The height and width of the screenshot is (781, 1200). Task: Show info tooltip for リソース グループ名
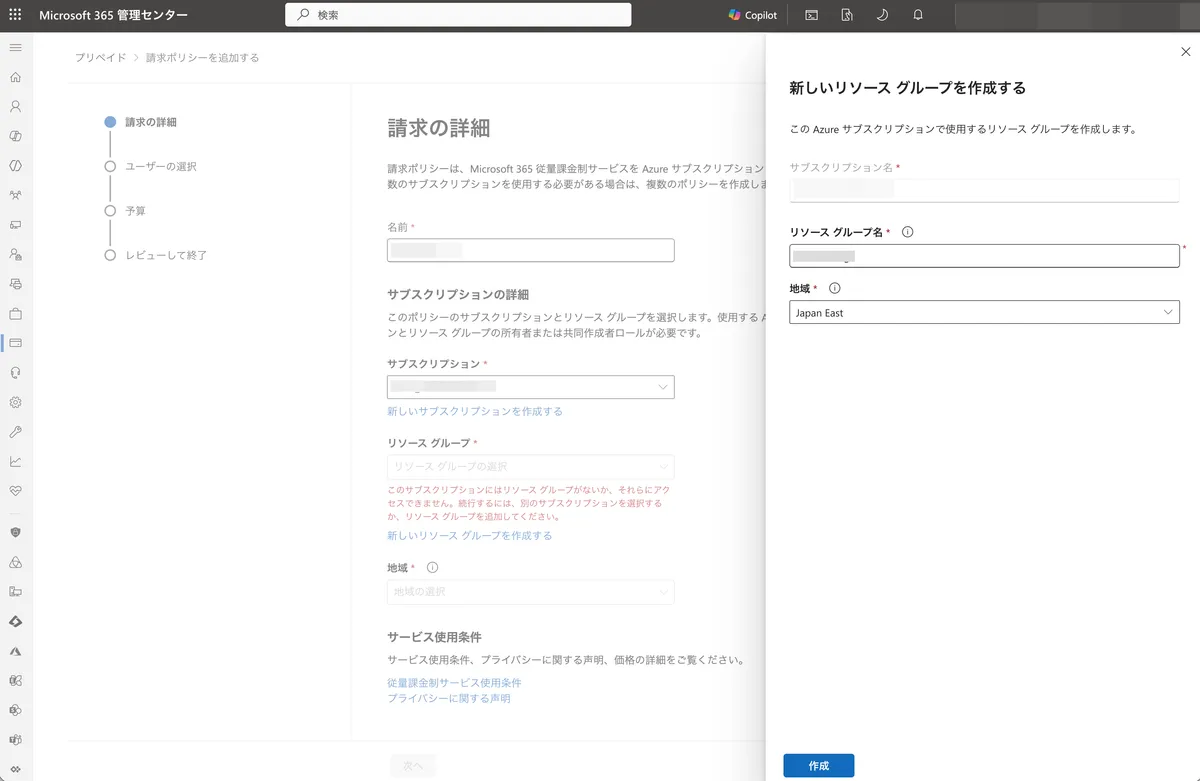click(x=908, y=232)
